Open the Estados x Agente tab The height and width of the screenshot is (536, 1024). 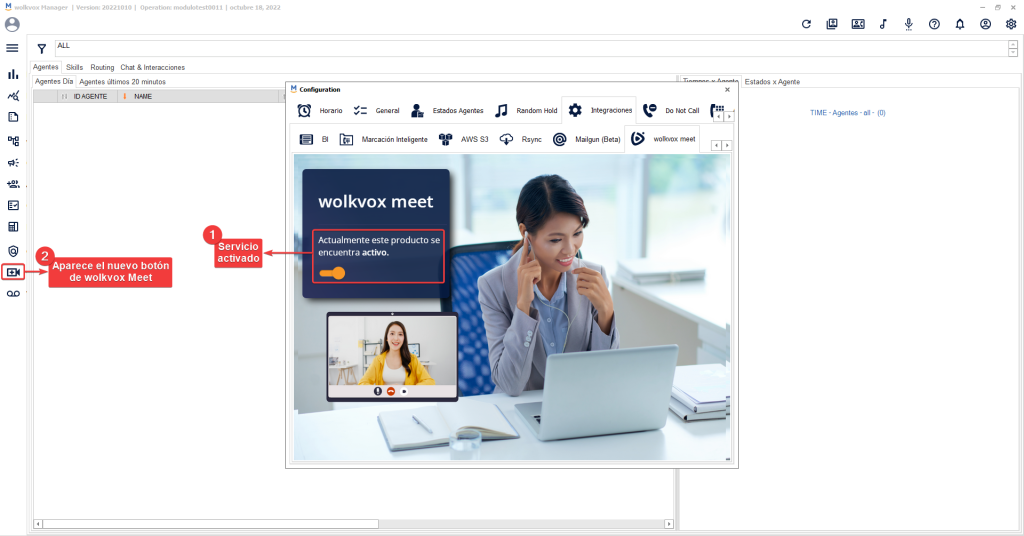click(x=772, y=82)
